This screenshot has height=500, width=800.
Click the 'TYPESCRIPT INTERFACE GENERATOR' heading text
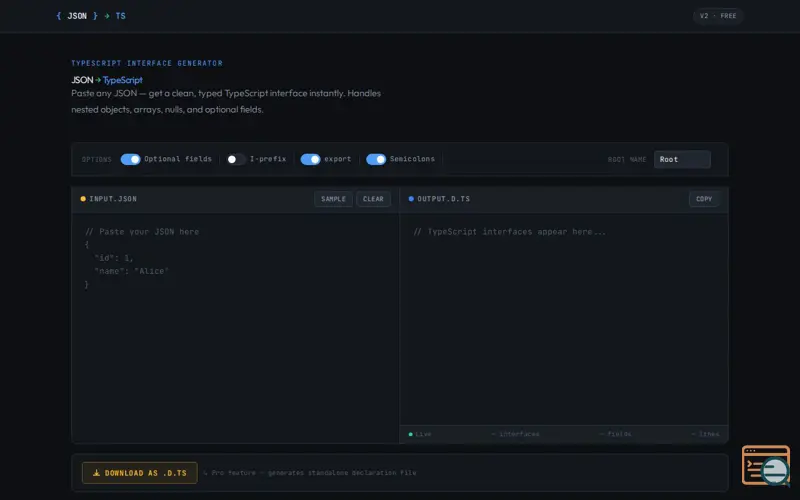coord(147,63)
